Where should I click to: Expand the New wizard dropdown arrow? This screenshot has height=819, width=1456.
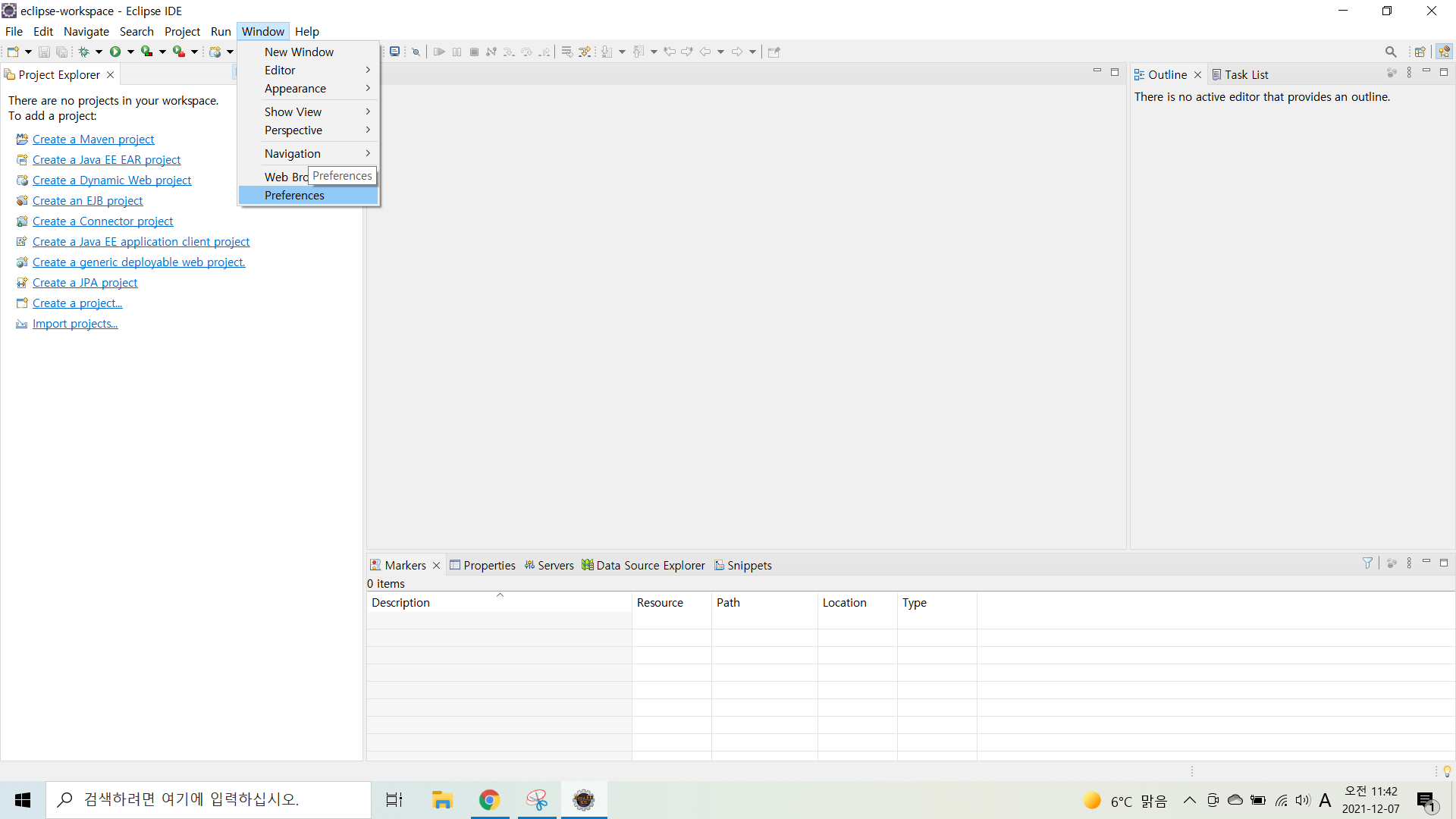click(28, 52)
